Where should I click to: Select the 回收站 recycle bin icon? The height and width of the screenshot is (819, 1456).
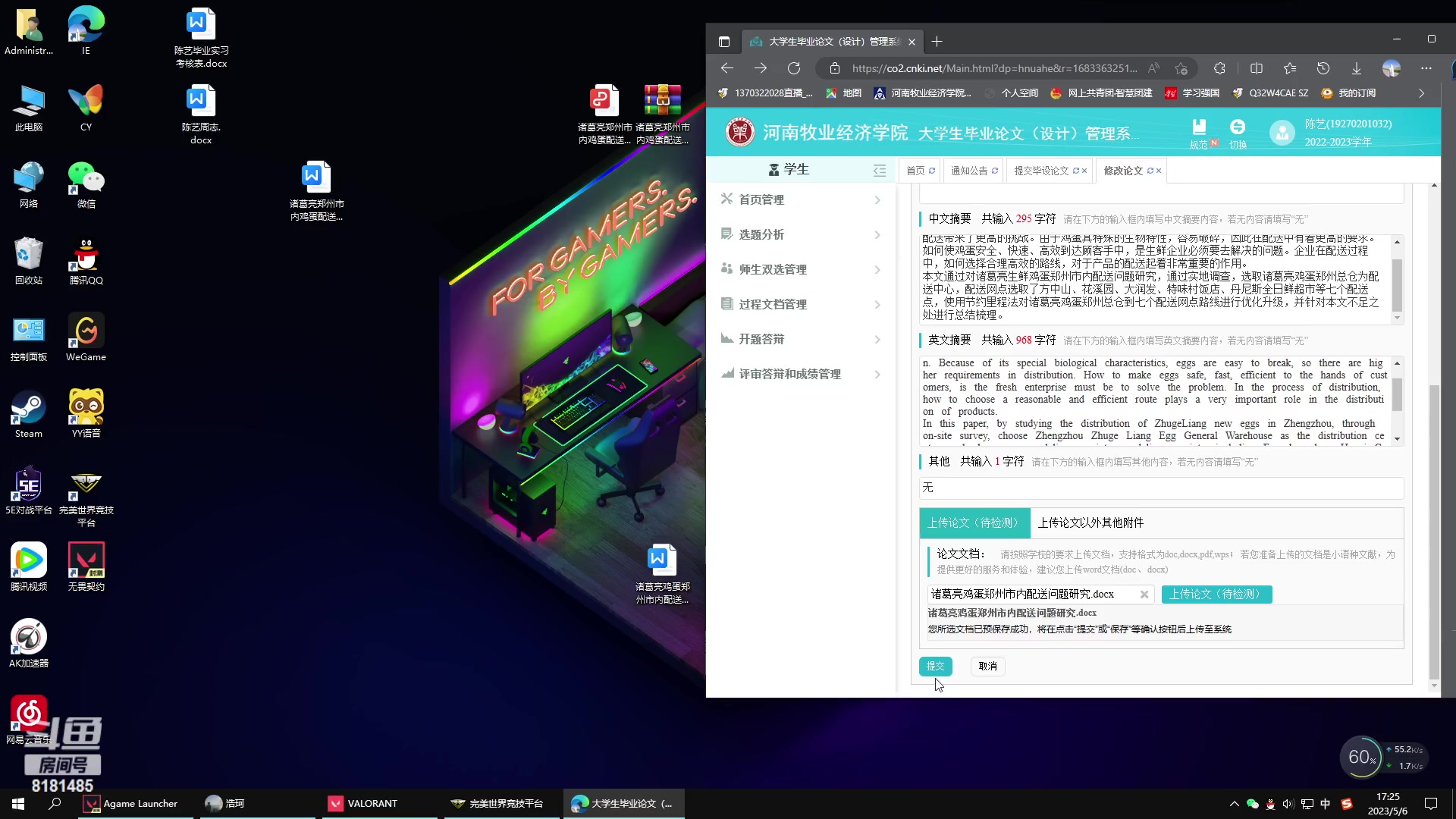[29, 261]
